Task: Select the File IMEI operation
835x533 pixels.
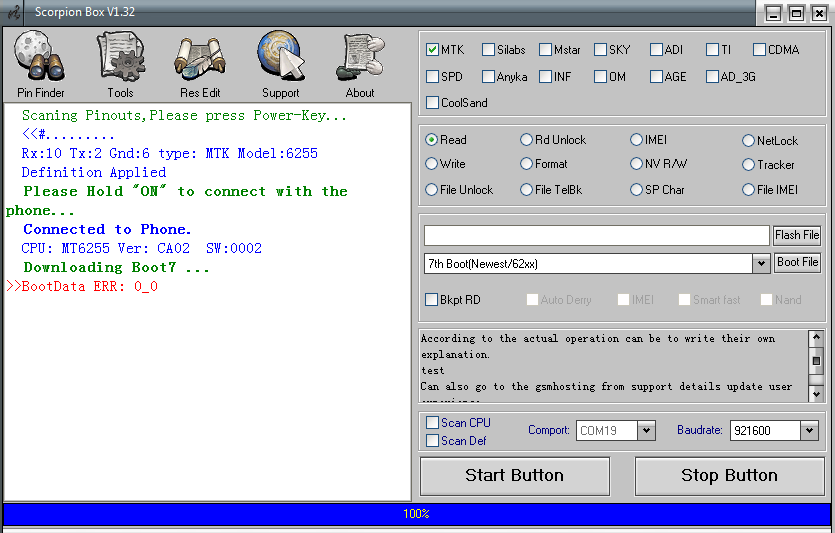Action: coord(748,190)
